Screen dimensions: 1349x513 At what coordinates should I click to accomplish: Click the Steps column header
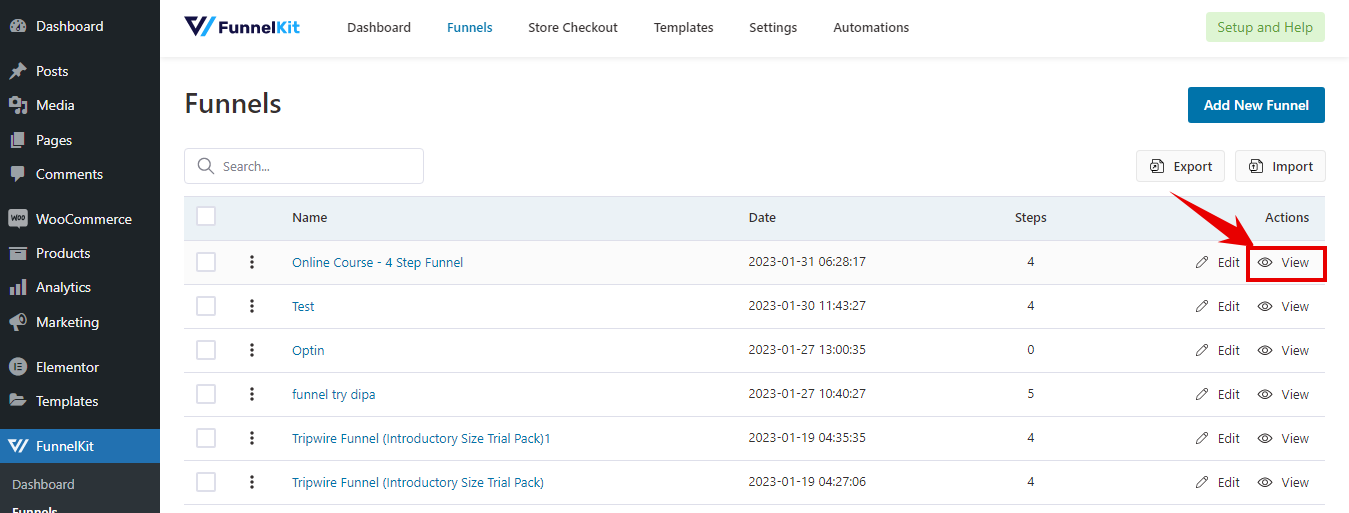click(x=1030, y=217)
